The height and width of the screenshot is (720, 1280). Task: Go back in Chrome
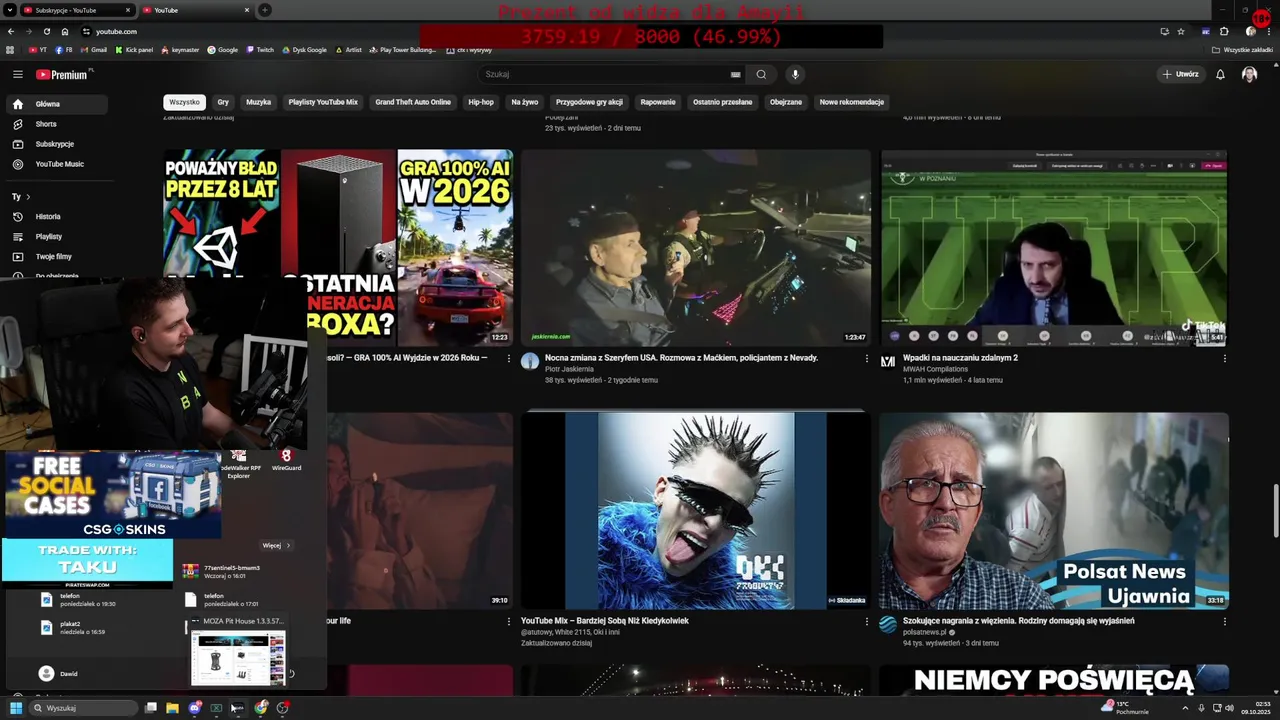pos(11,31)
